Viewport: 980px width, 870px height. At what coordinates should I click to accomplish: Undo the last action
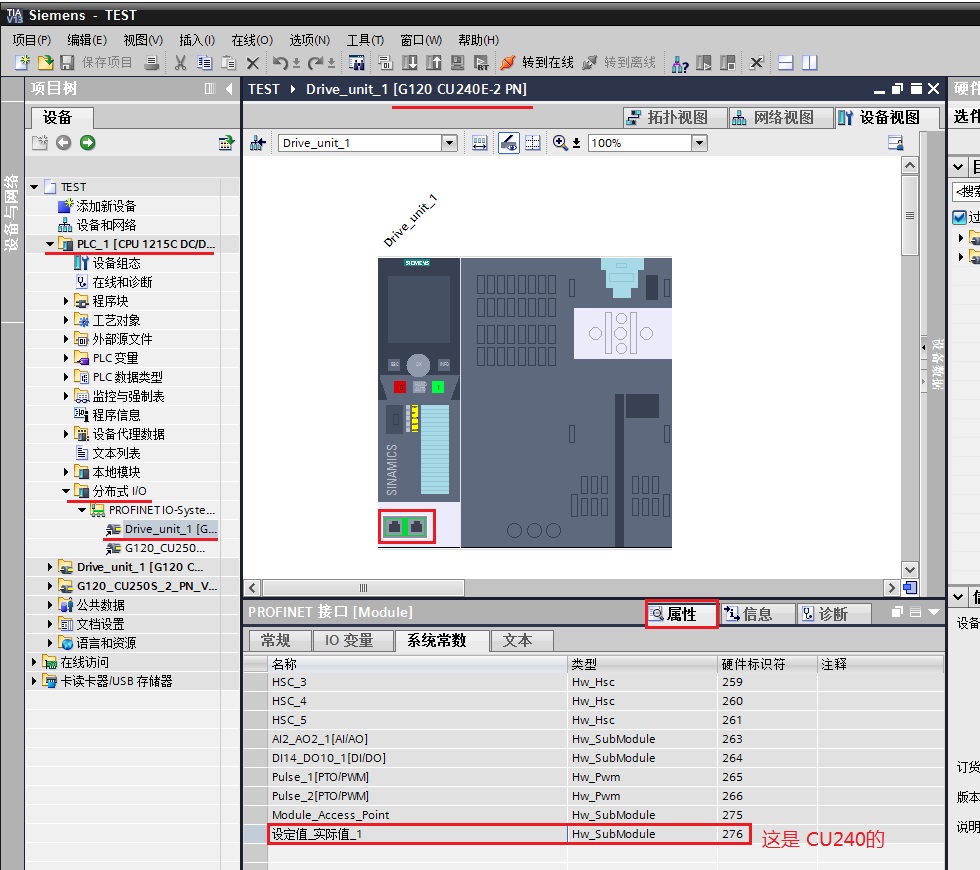[x=281, y=62]
